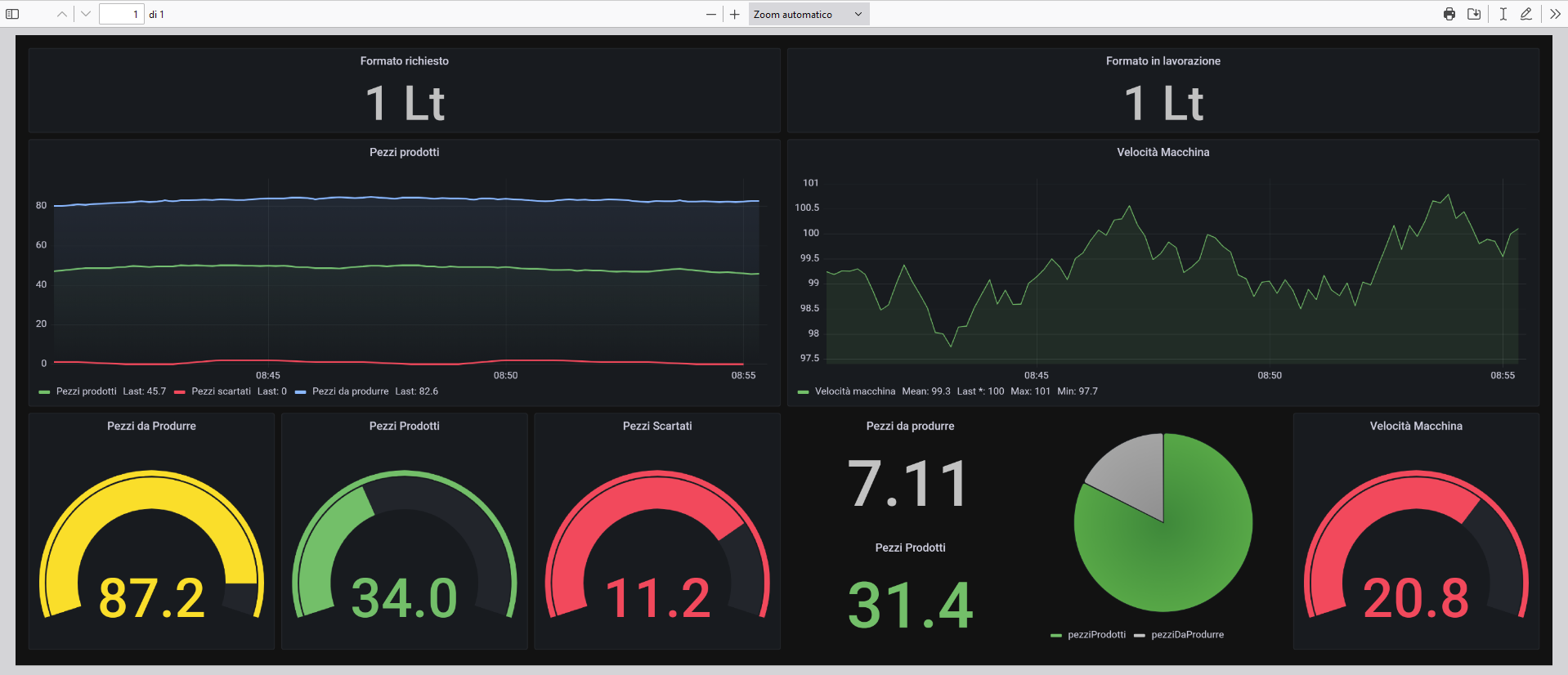
Task: Print the document
Action: [1449, 14]
